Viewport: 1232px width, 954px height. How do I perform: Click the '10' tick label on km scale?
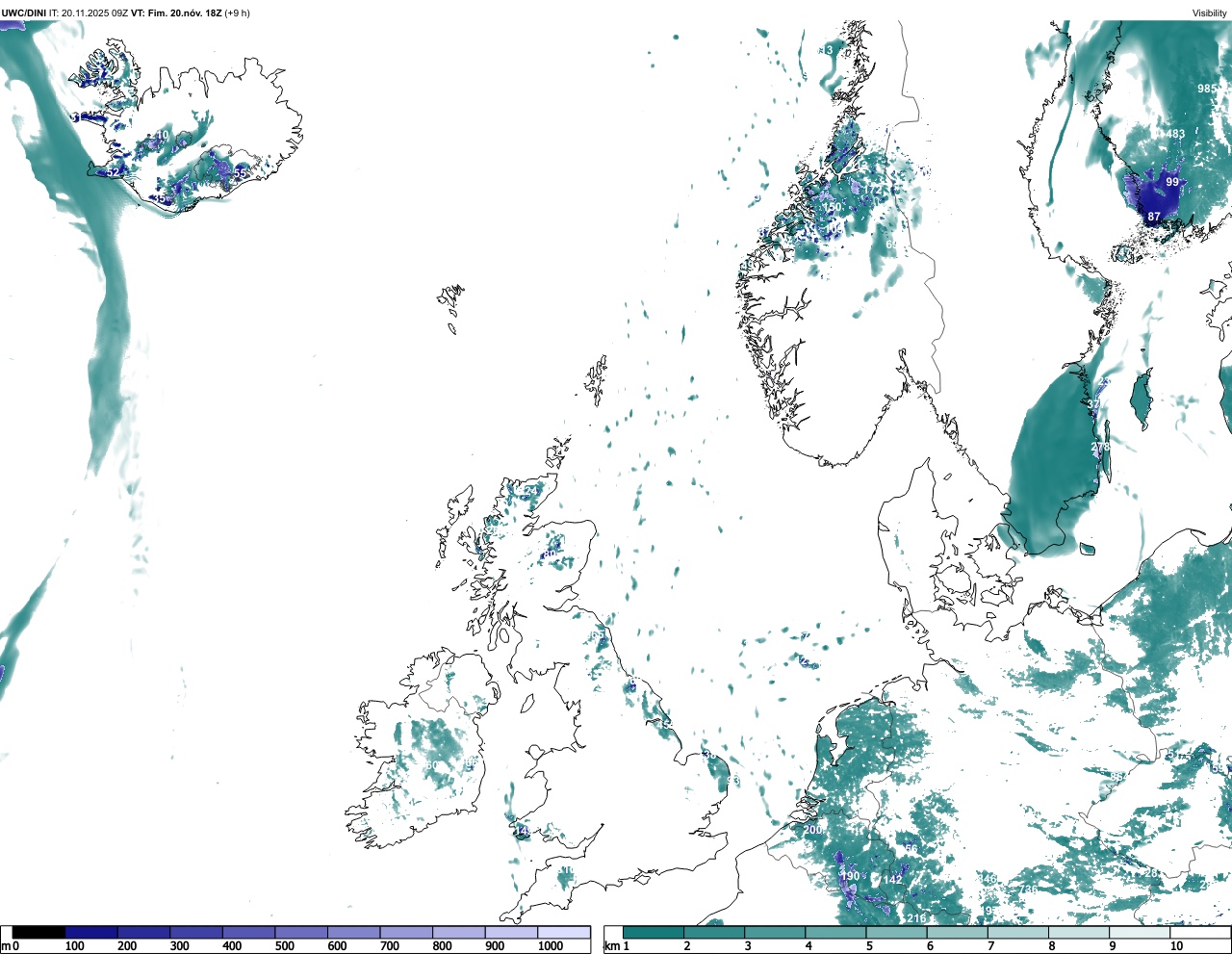(x=1176, y=946)
